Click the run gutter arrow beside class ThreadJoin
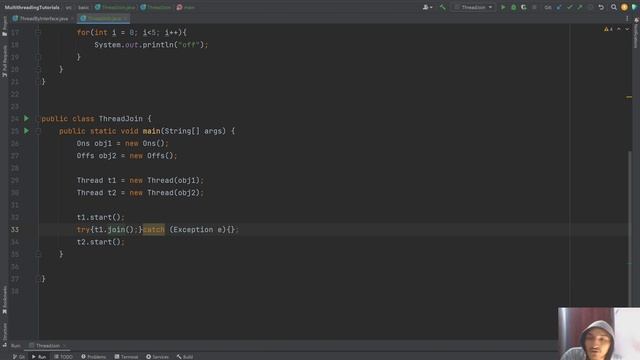 point(27,118)
